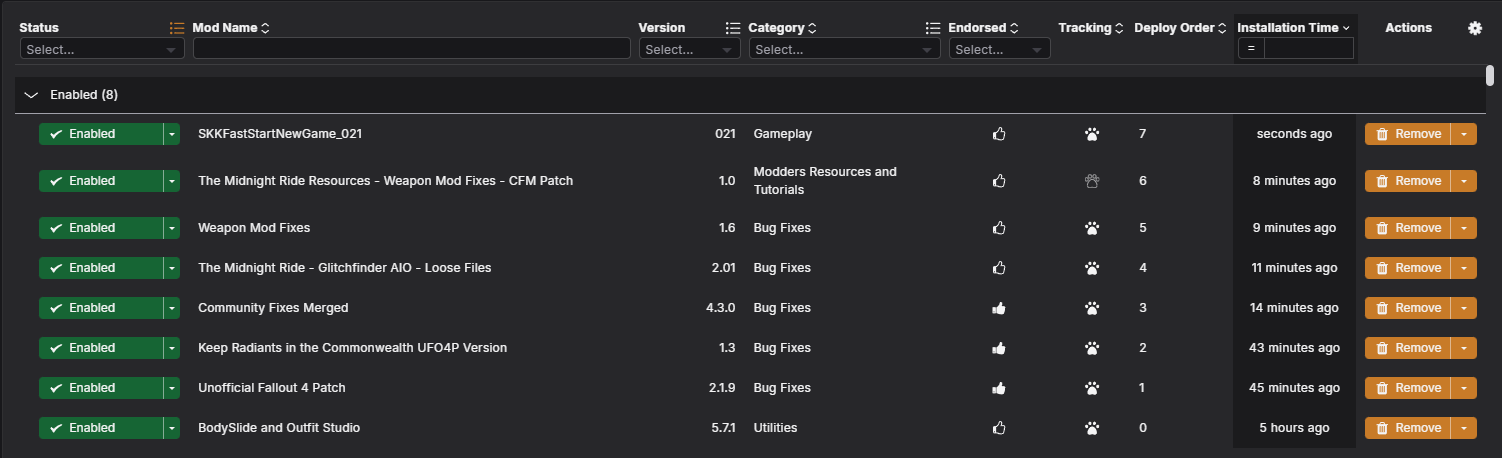
Task: Sort by Mod Name column header
Action: pos(230,28)
